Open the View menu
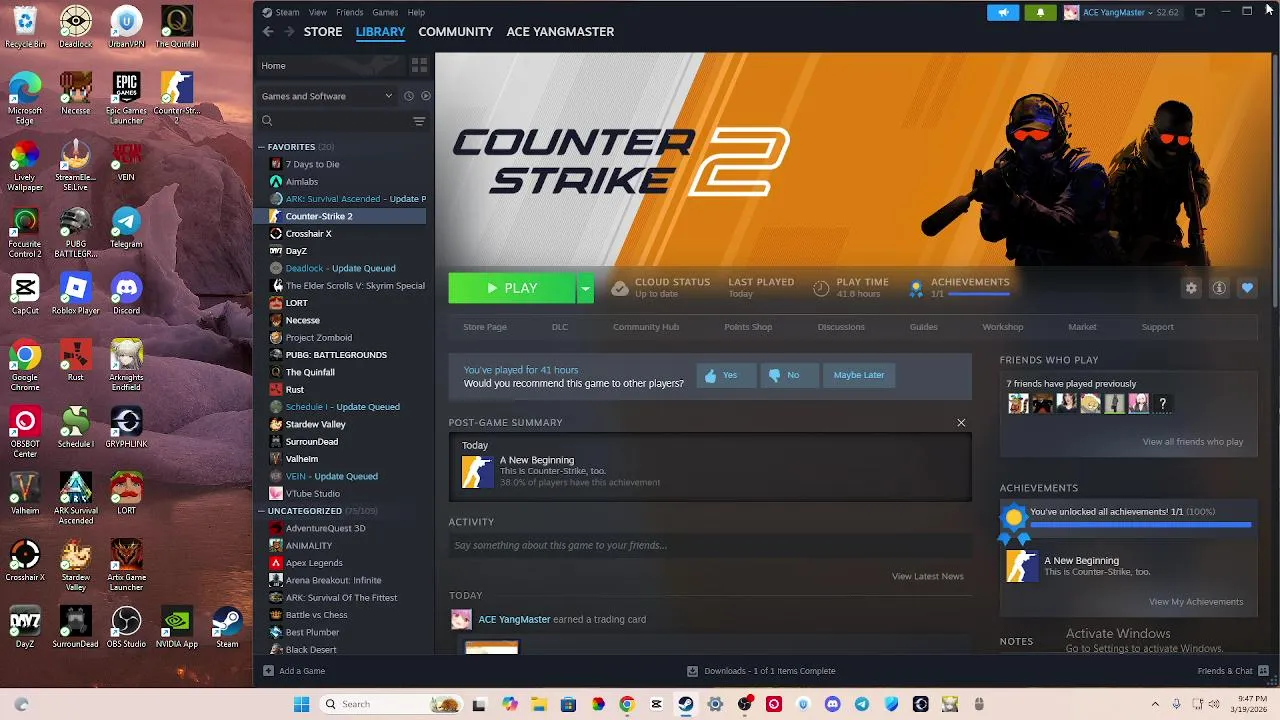Viewport: 1280px width, 720px height. point(318,12)
